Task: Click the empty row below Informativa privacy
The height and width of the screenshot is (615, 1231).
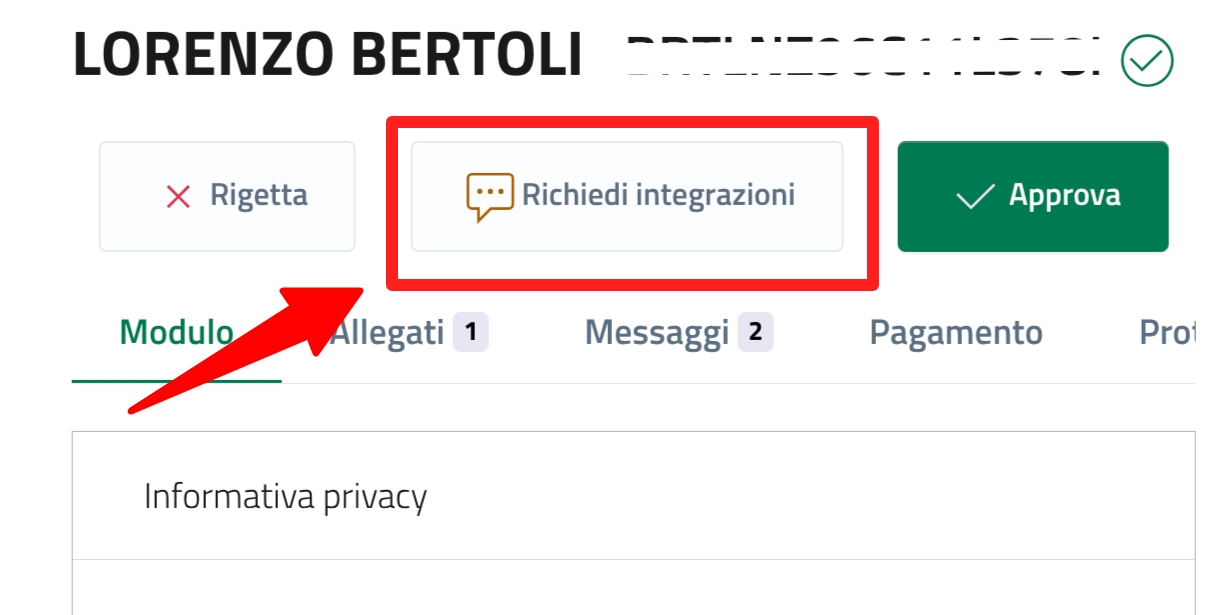Action: coord(633,588)
